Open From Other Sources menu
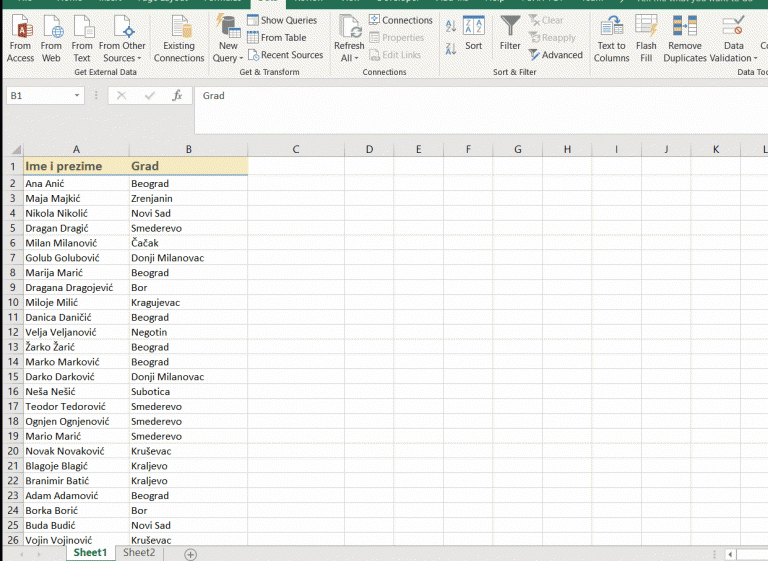The image size is (768, 561). tap(122, 39)
